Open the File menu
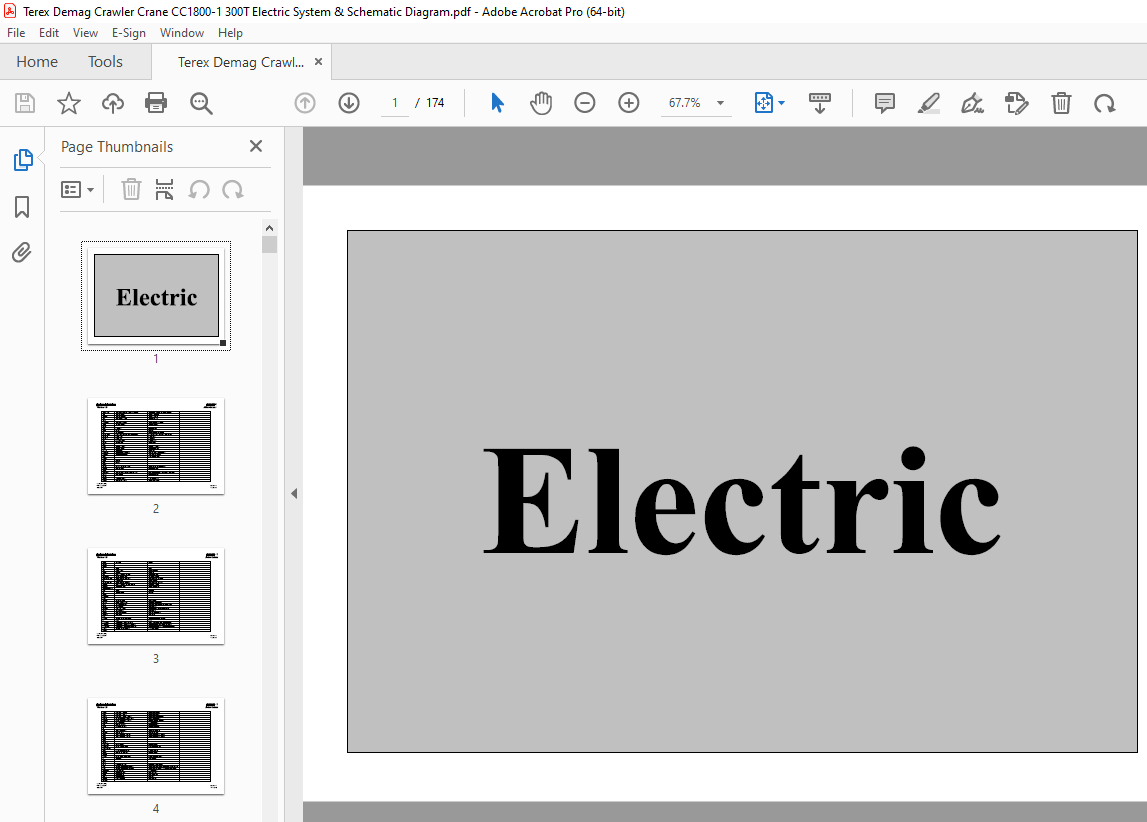The height and width of the screenshot is (822, 1147). 16,33
